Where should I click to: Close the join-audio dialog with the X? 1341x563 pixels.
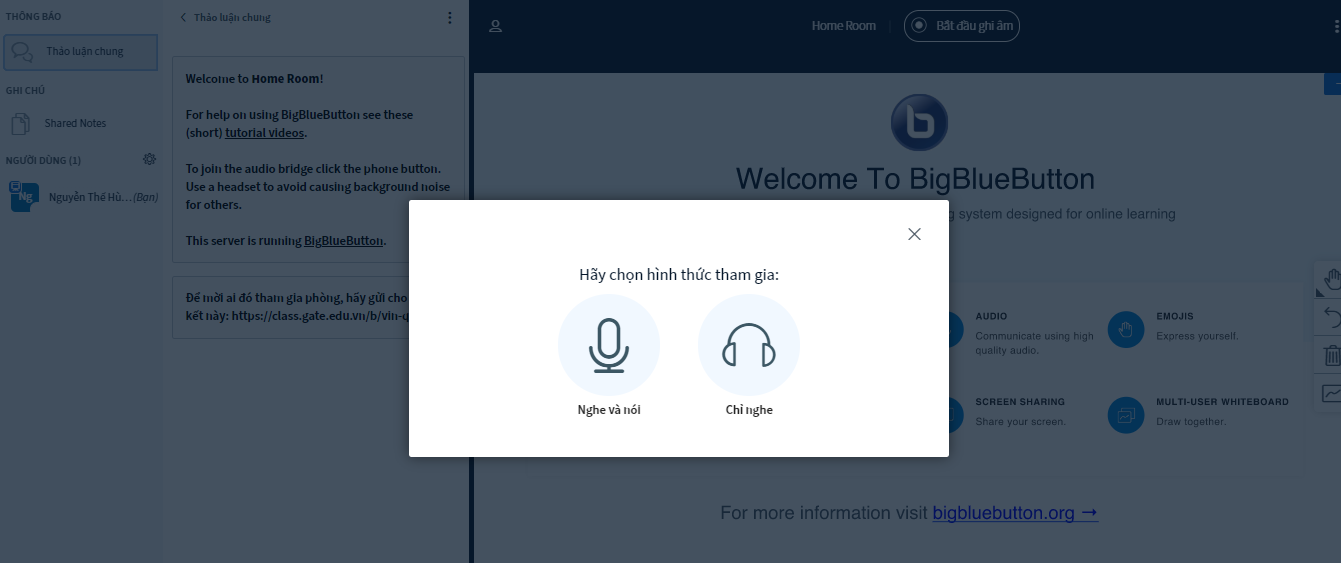[914, 234]
